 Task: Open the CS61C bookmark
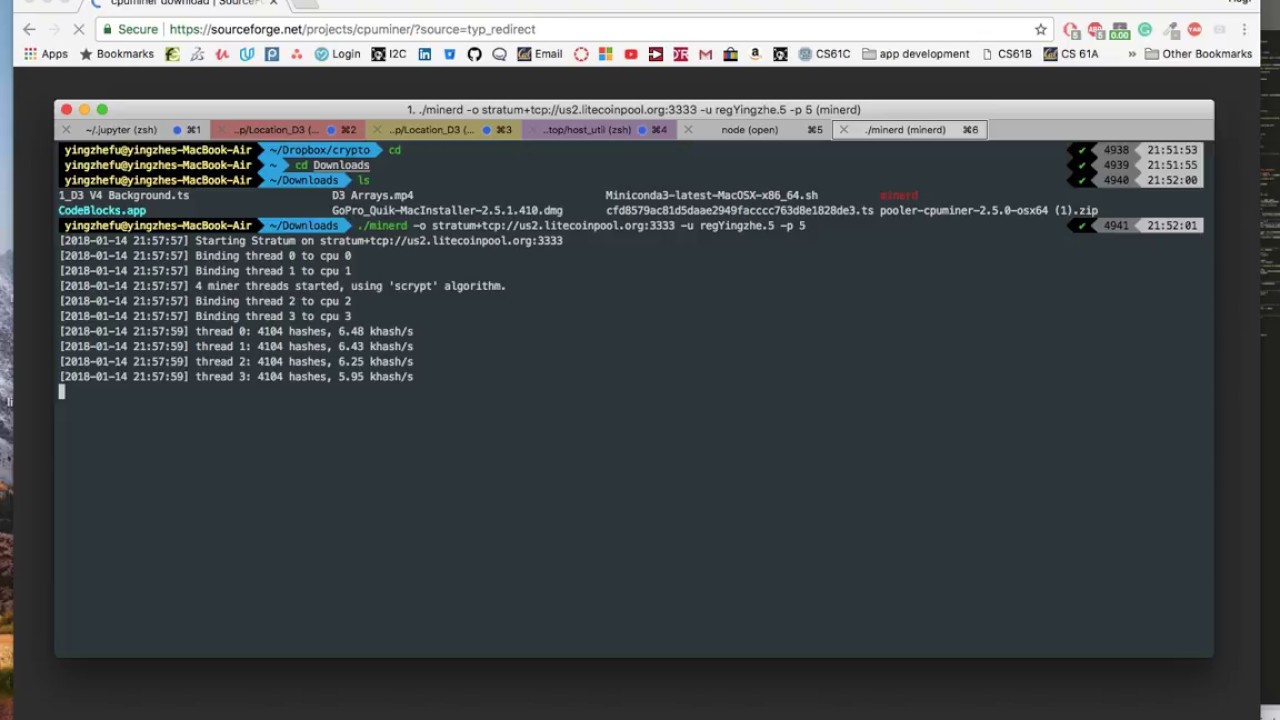click(x=824, y=54)
